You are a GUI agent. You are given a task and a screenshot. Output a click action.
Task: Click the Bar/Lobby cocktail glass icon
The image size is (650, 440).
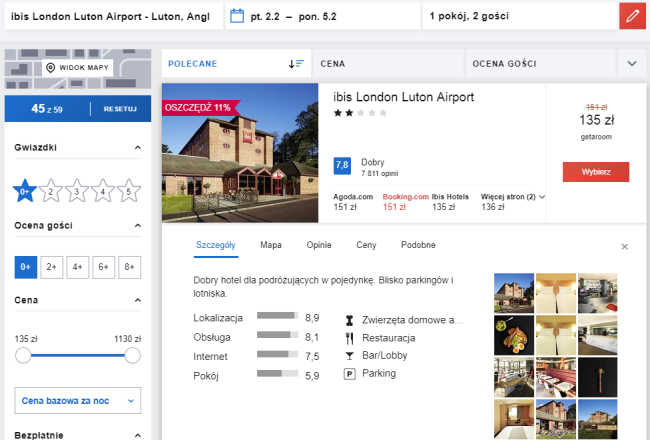[349, 356]
